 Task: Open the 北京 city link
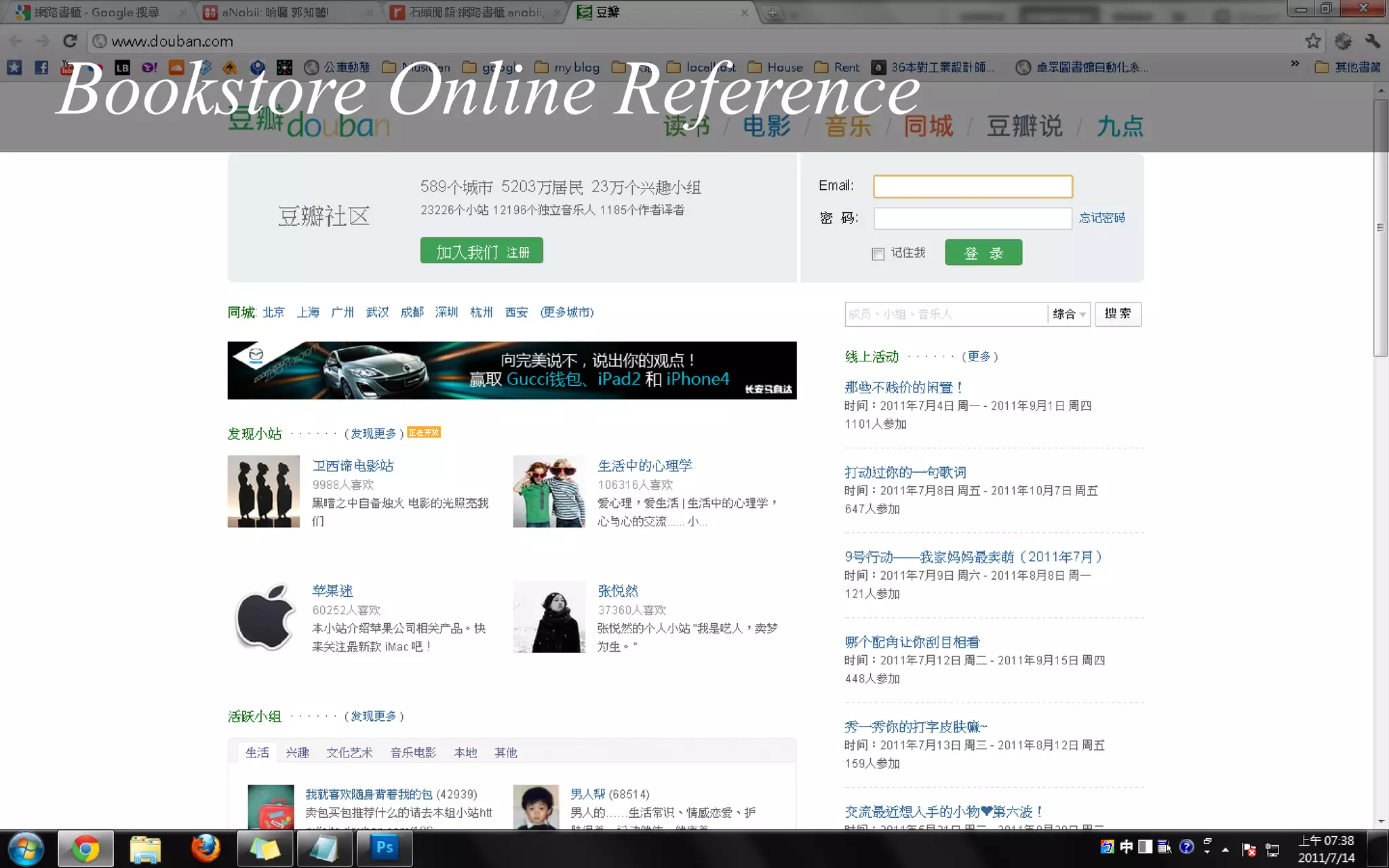pos(274,312)
